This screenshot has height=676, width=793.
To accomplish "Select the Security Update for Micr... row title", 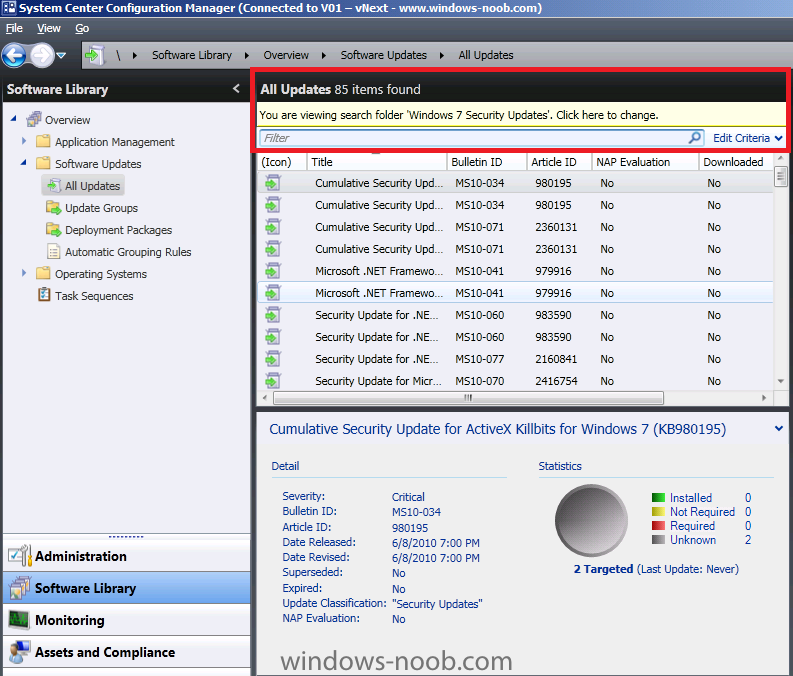I will [x=378, y=381].
